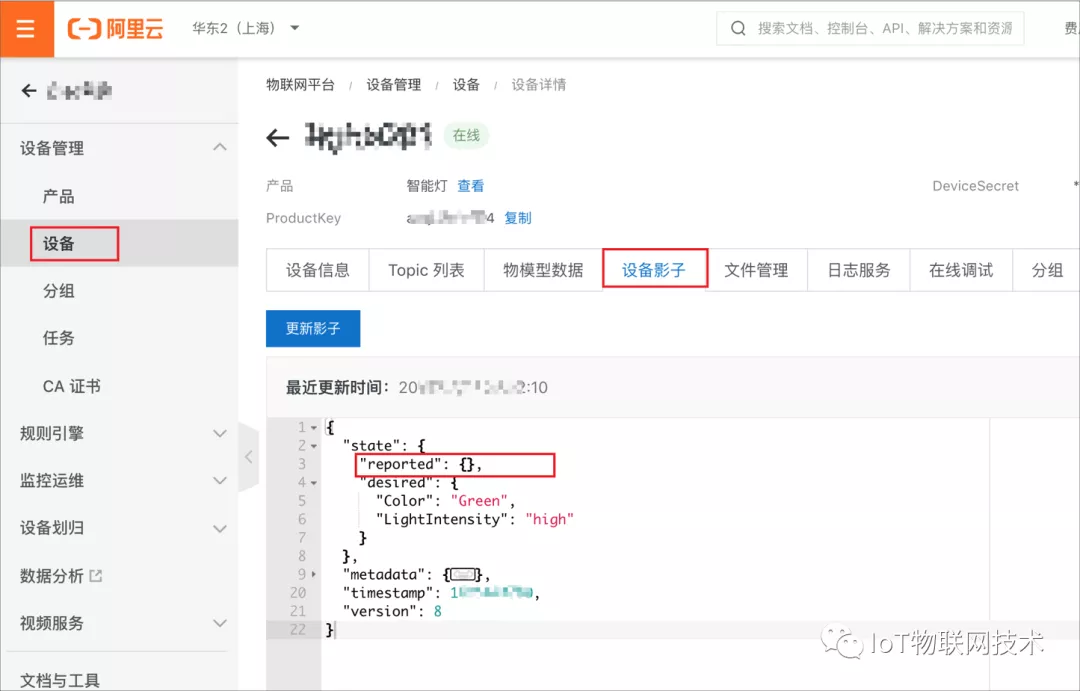Open the hamburger menu in the top bar

[x=26, y=28]
